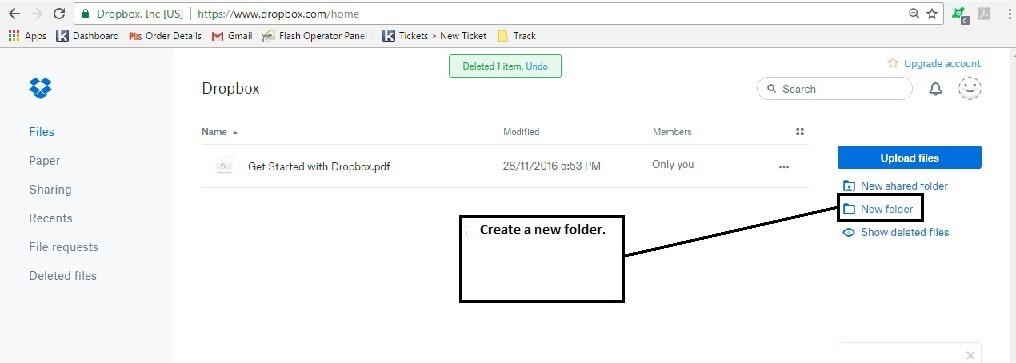Screen dimensions: 1016x363
Task: Go back with the browser back arrow
Action: click(x=14, y=14)
